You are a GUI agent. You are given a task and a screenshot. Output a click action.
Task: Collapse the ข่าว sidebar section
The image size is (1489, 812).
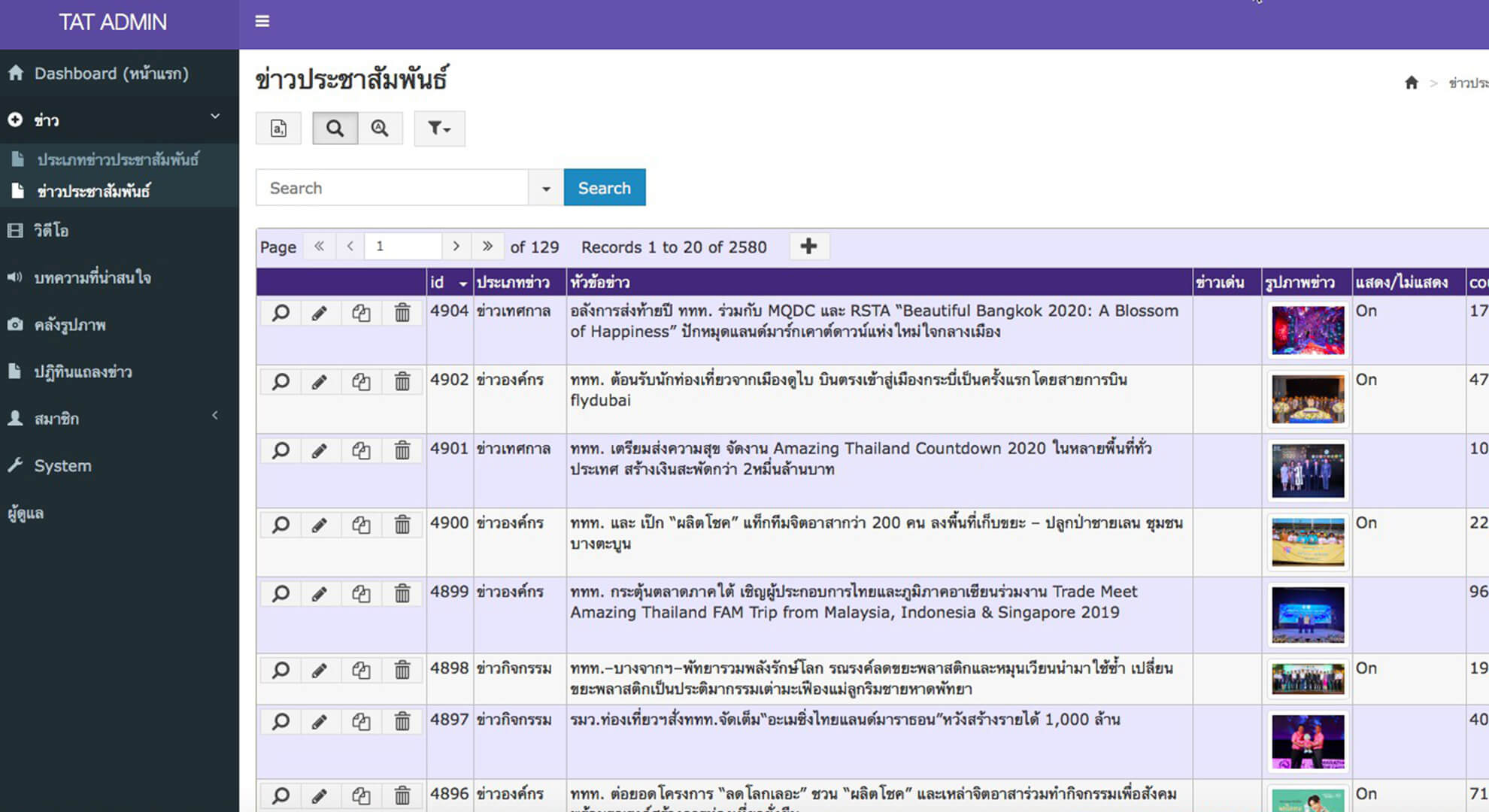coord(119,120)
